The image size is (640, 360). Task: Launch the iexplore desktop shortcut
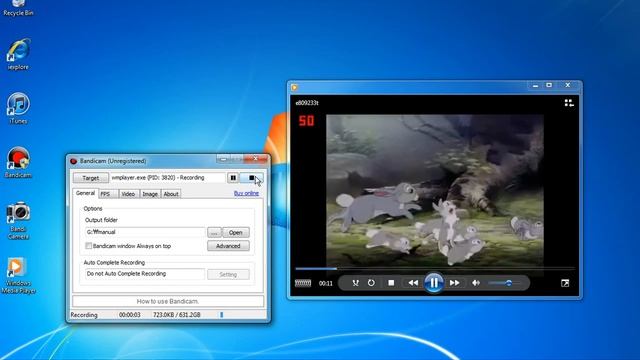[18, 54]
